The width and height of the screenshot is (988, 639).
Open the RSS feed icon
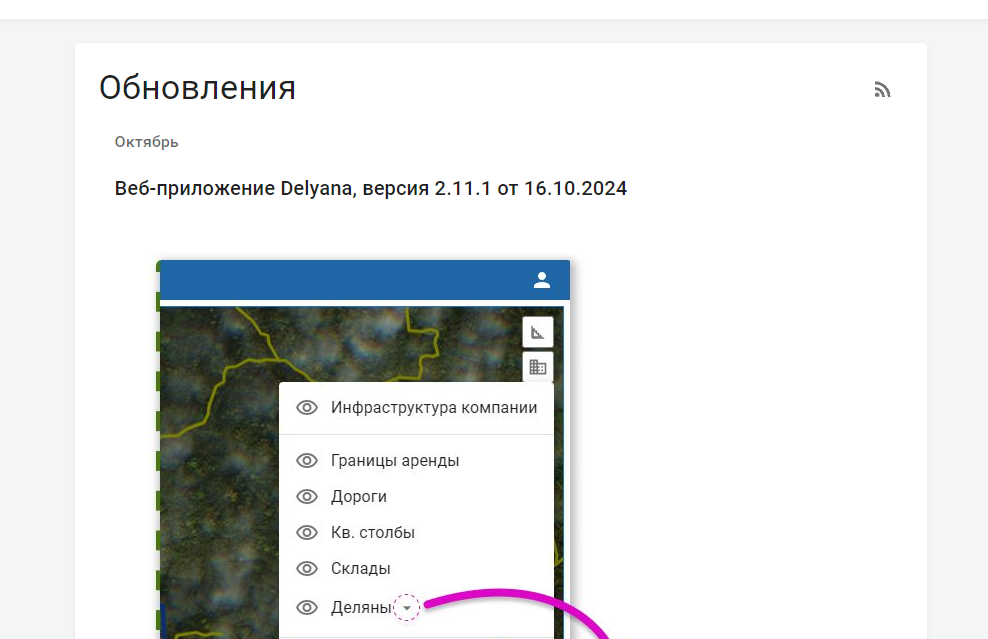(x=882, y=89)
